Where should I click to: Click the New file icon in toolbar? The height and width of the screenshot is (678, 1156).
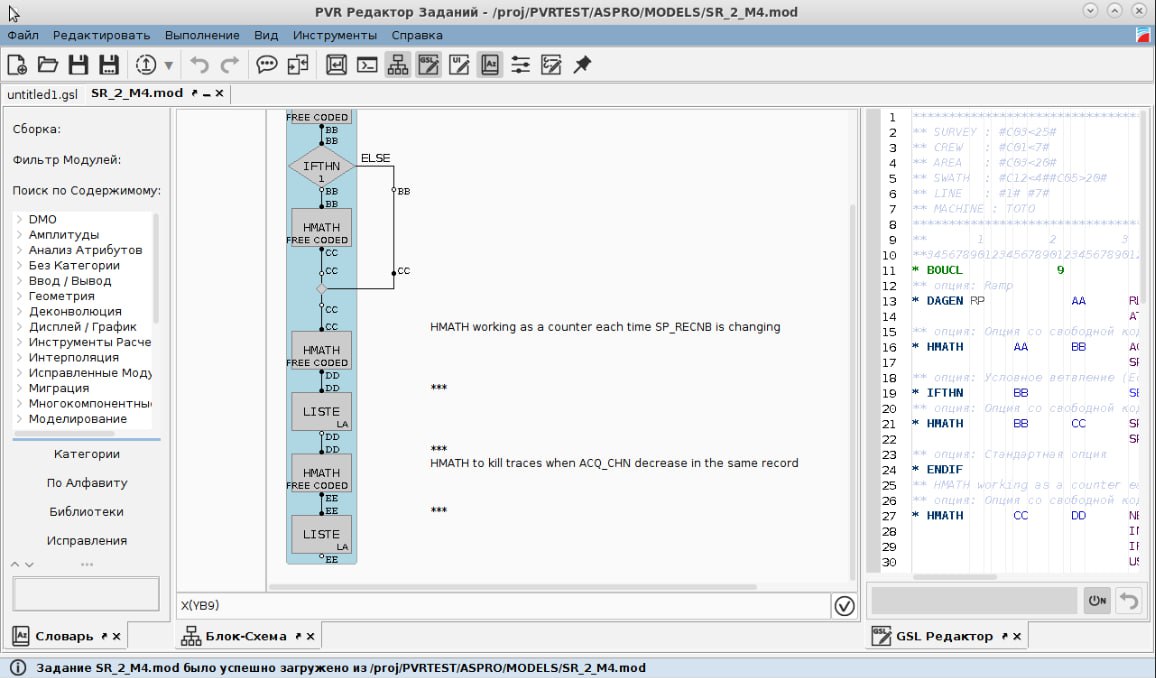point(17,65)
